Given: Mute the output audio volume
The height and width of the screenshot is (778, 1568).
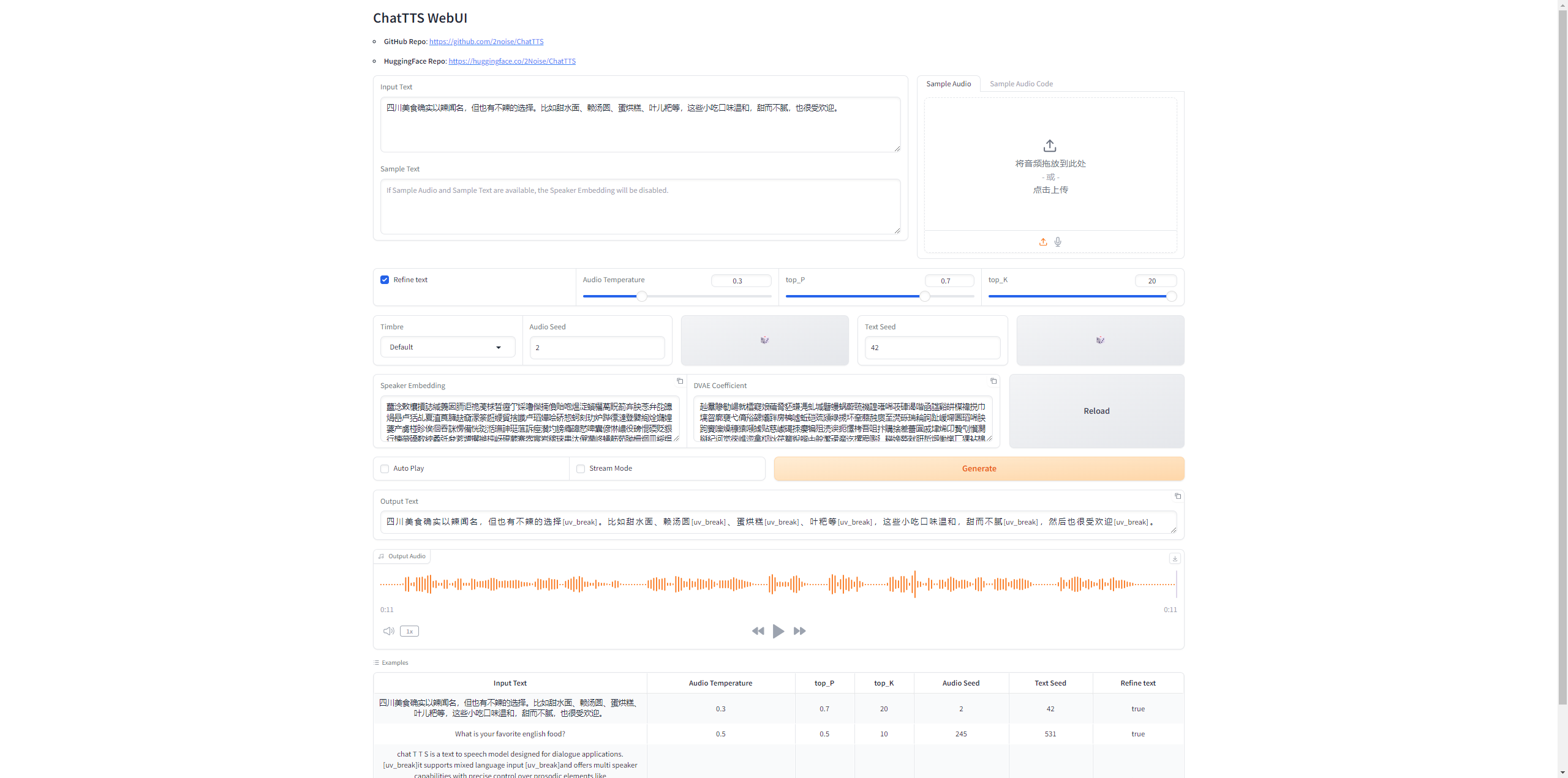Looking at the screenshot, I should (388, 631).
